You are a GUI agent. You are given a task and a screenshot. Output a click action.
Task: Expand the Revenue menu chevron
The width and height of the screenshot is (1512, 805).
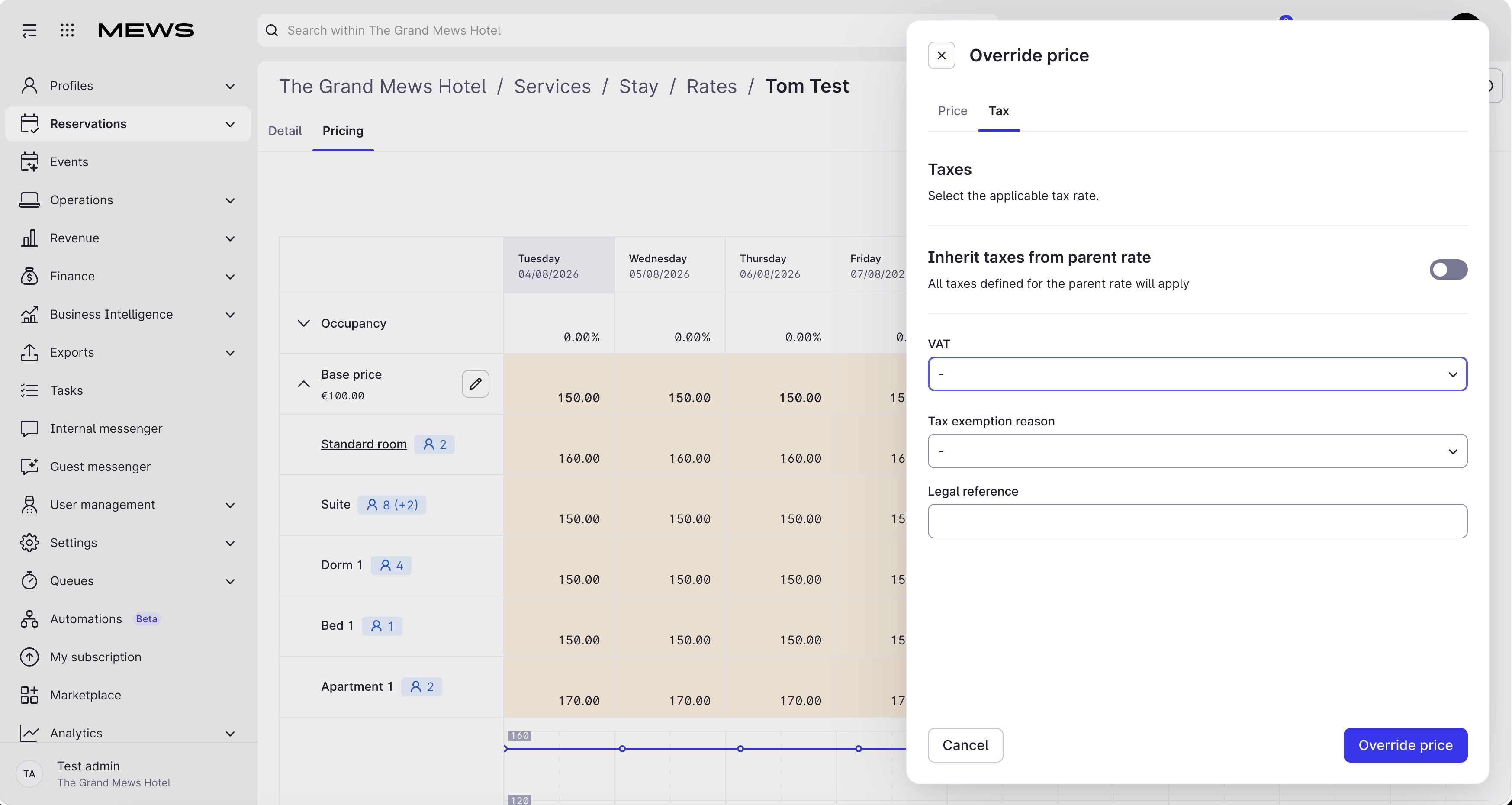[x=230, y=239]
